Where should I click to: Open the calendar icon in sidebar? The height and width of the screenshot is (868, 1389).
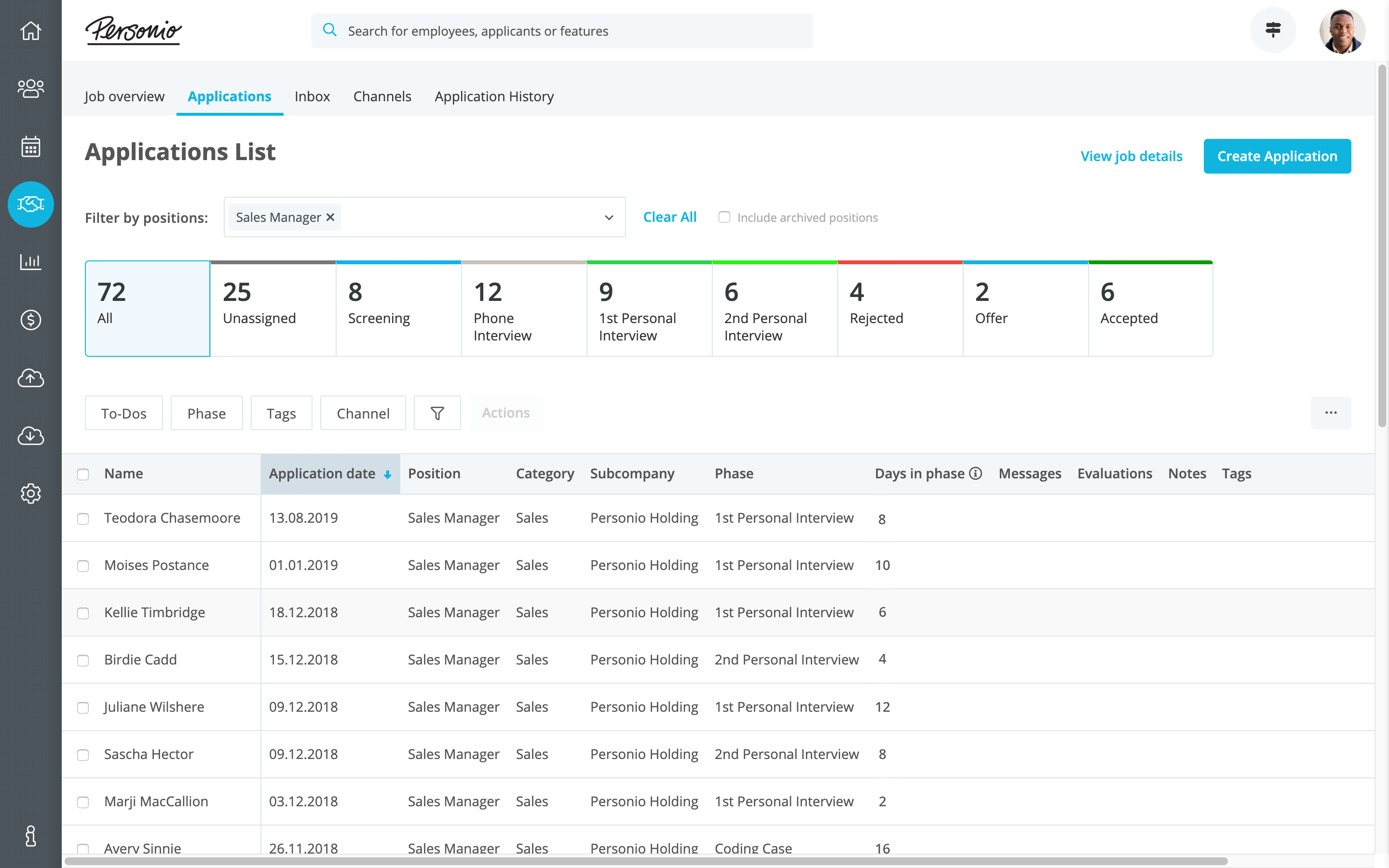click(30, 147)
